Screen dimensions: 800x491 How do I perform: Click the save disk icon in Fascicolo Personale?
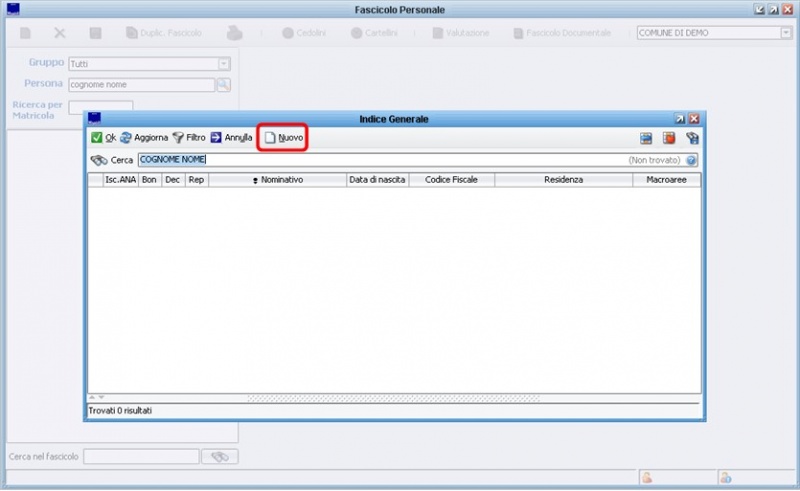coord(95,33)
